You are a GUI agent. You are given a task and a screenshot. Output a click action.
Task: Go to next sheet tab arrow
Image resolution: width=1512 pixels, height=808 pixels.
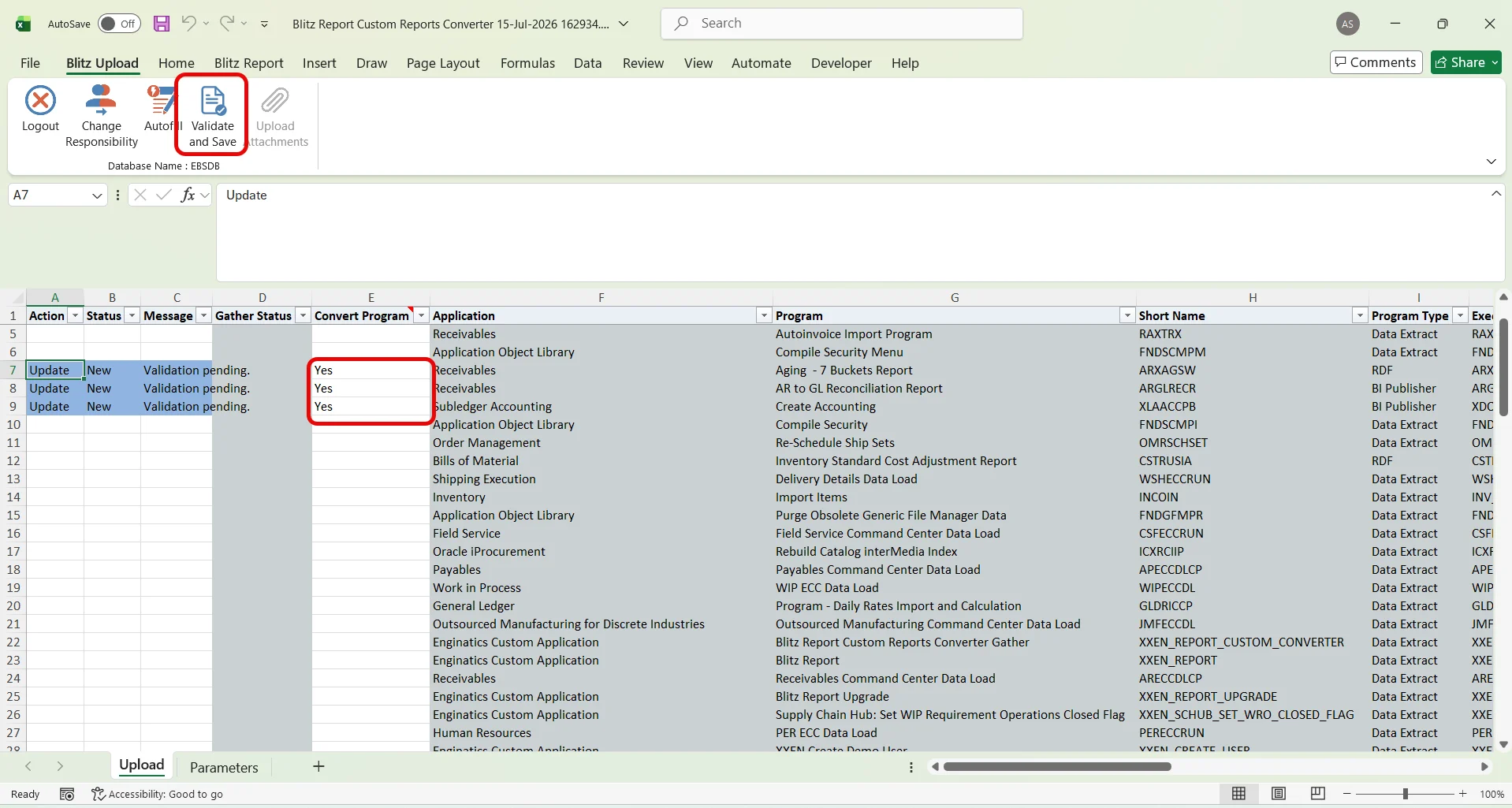pyautogui.click(x=60, y=766)
